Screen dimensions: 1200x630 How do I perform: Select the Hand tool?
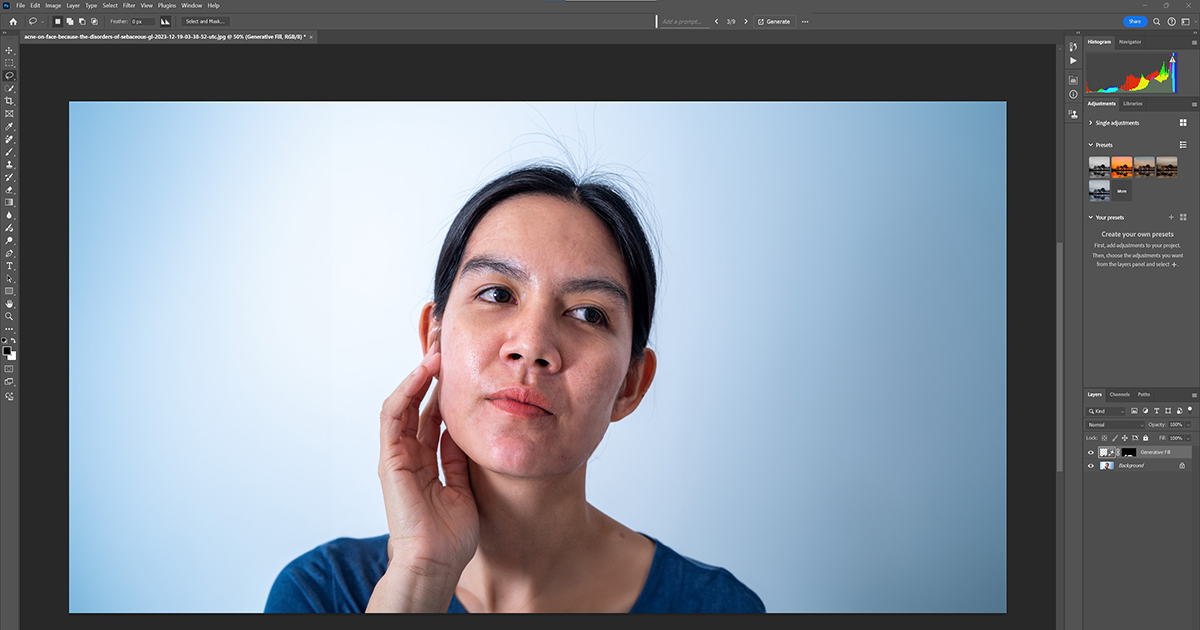pyautogui.click(x=10, y=303)
